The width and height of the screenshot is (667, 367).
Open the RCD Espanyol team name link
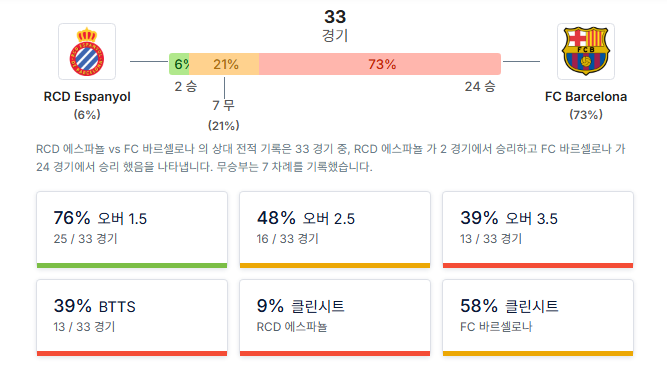click(87, 97)
